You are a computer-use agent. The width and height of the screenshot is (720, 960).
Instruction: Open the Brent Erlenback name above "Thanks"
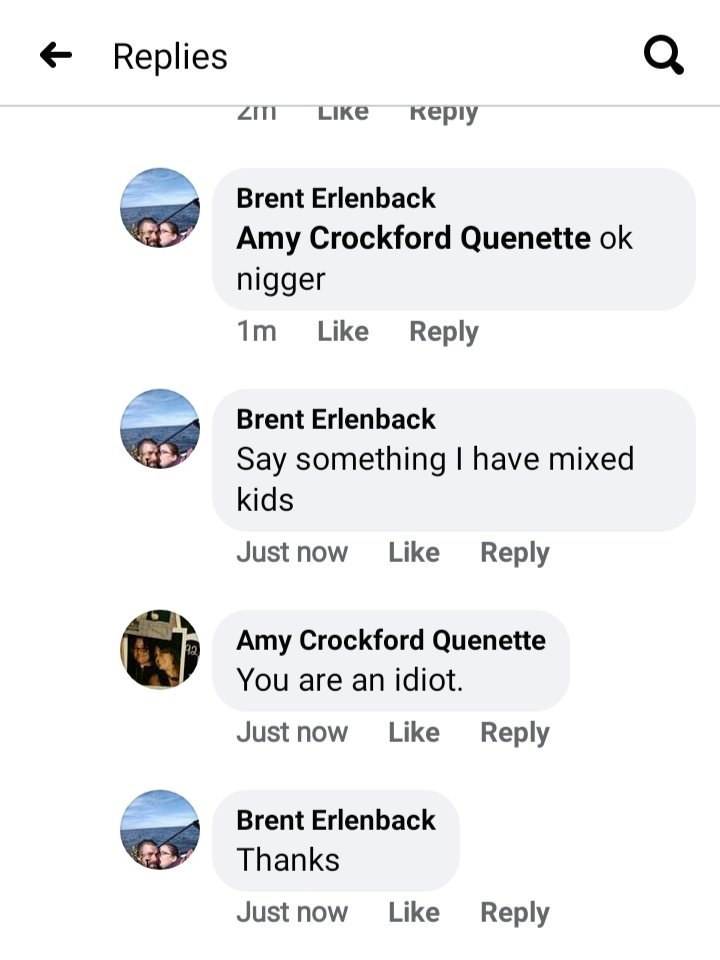point(336,820)
